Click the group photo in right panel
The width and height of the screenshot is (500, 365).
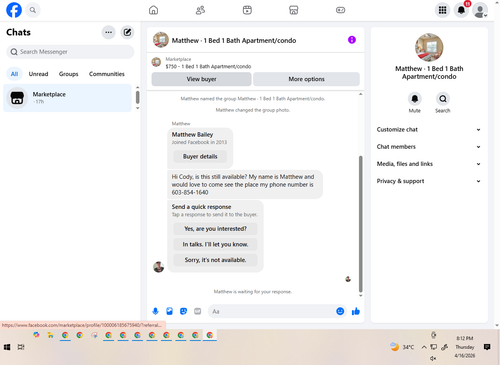pos(429,47)
